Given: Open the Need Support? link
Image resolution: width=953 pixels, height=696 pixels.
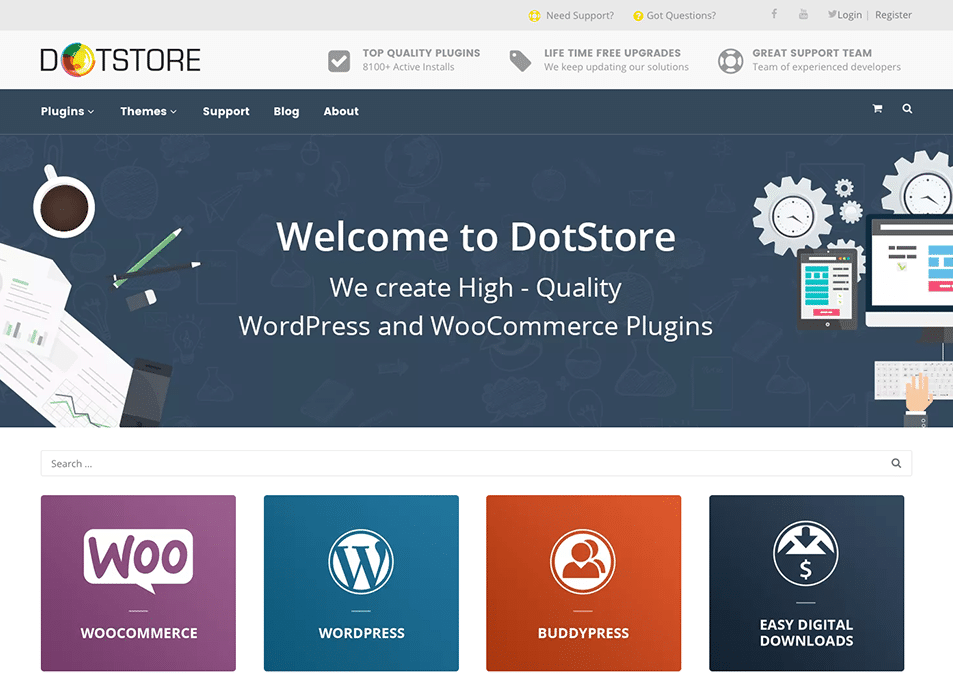Looking at the screenshot, I should (571, 15).
